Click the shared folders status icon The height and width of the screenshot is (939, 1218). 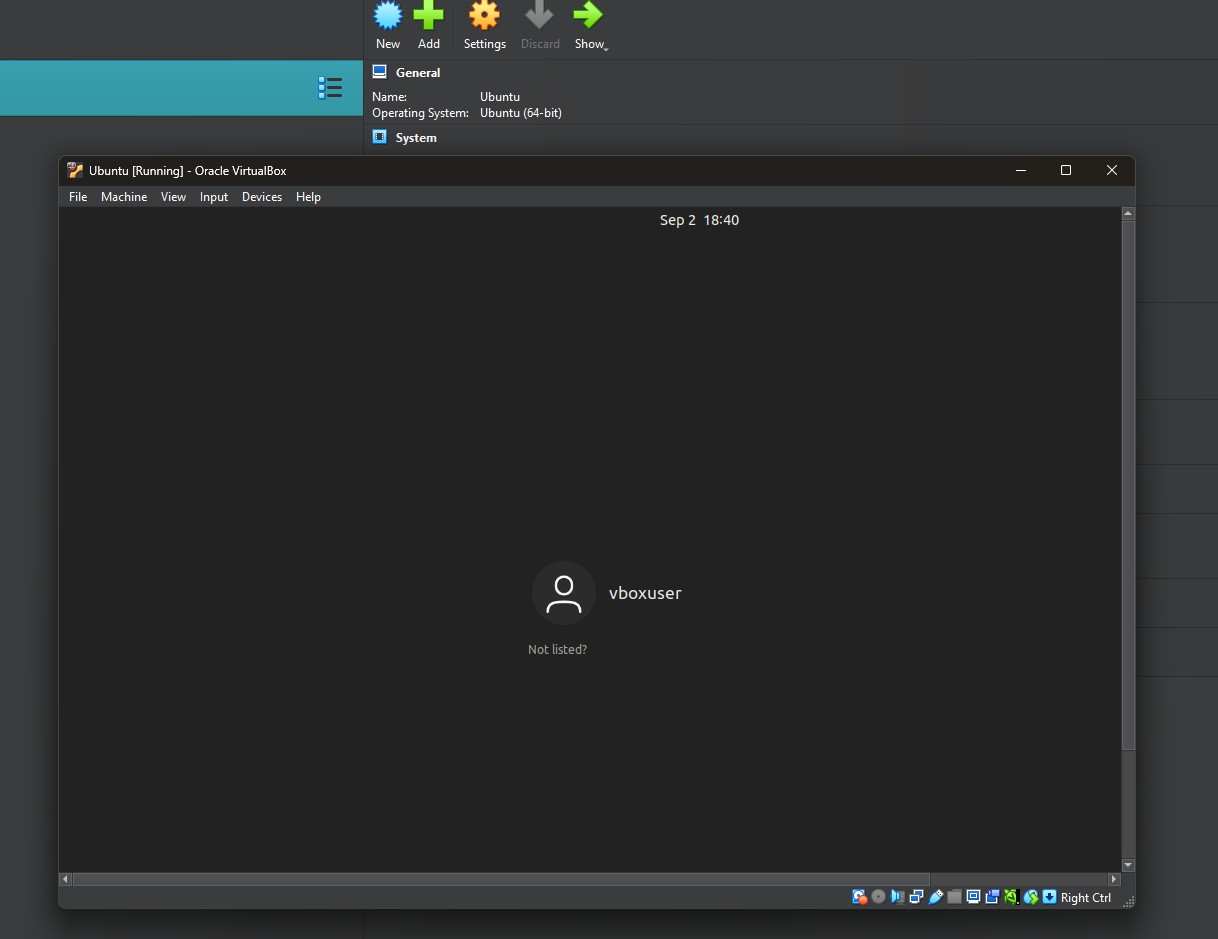(954, 897)
